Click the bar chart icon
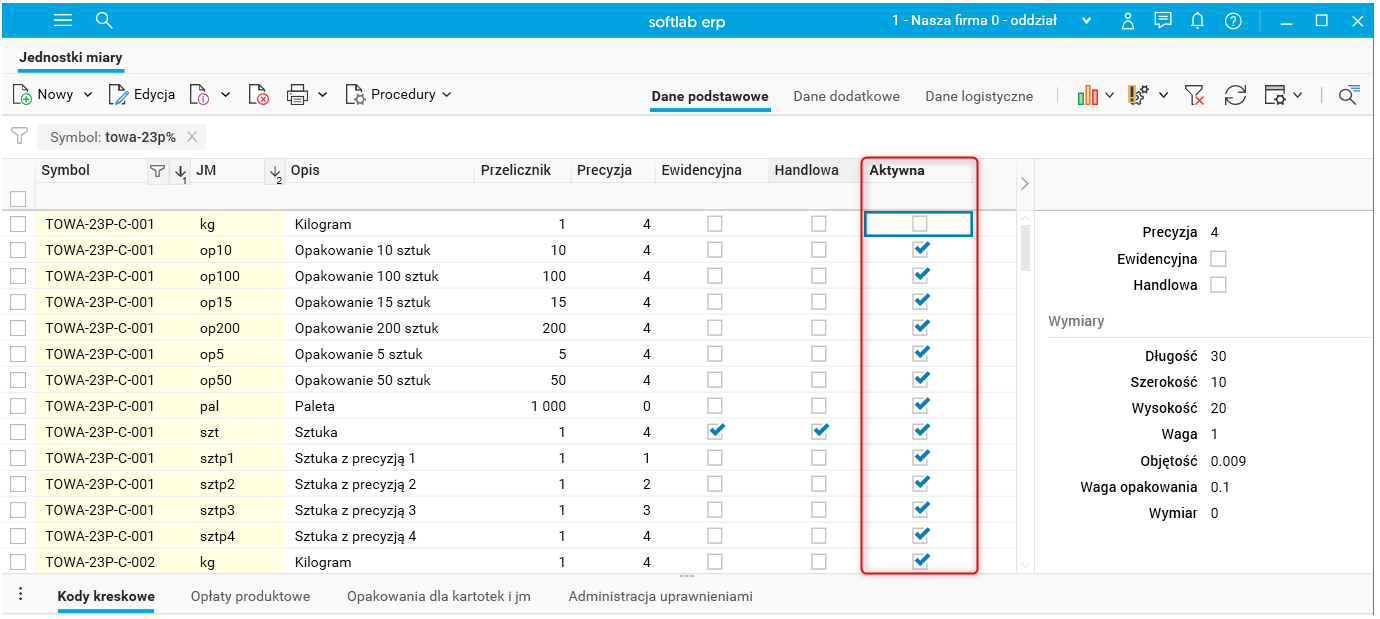Viewport: 1380px width, 619px height. (x=1088, y=95)
